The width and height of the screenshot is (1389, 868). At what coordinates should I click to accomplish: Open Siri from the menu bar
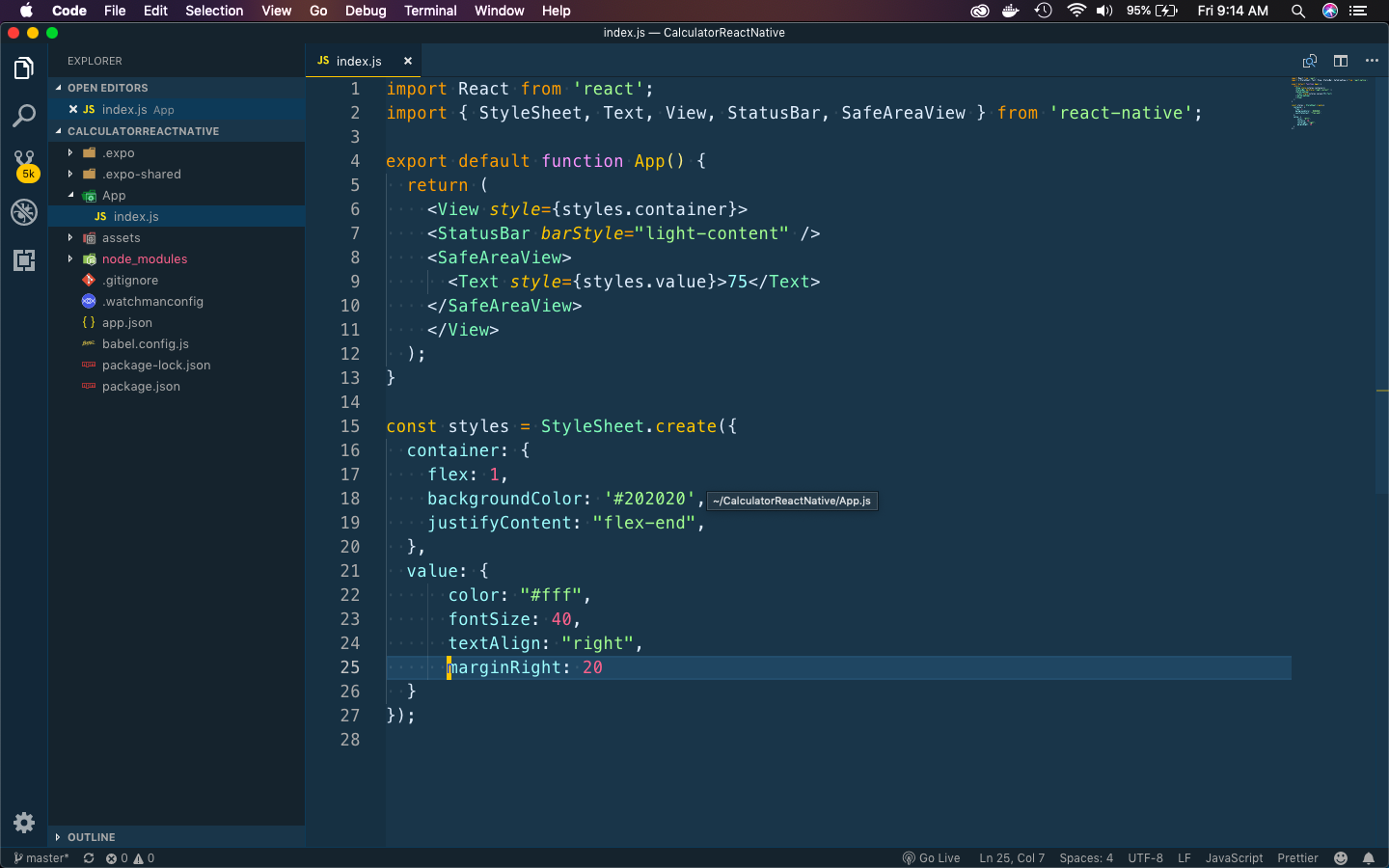point(1330,11)
